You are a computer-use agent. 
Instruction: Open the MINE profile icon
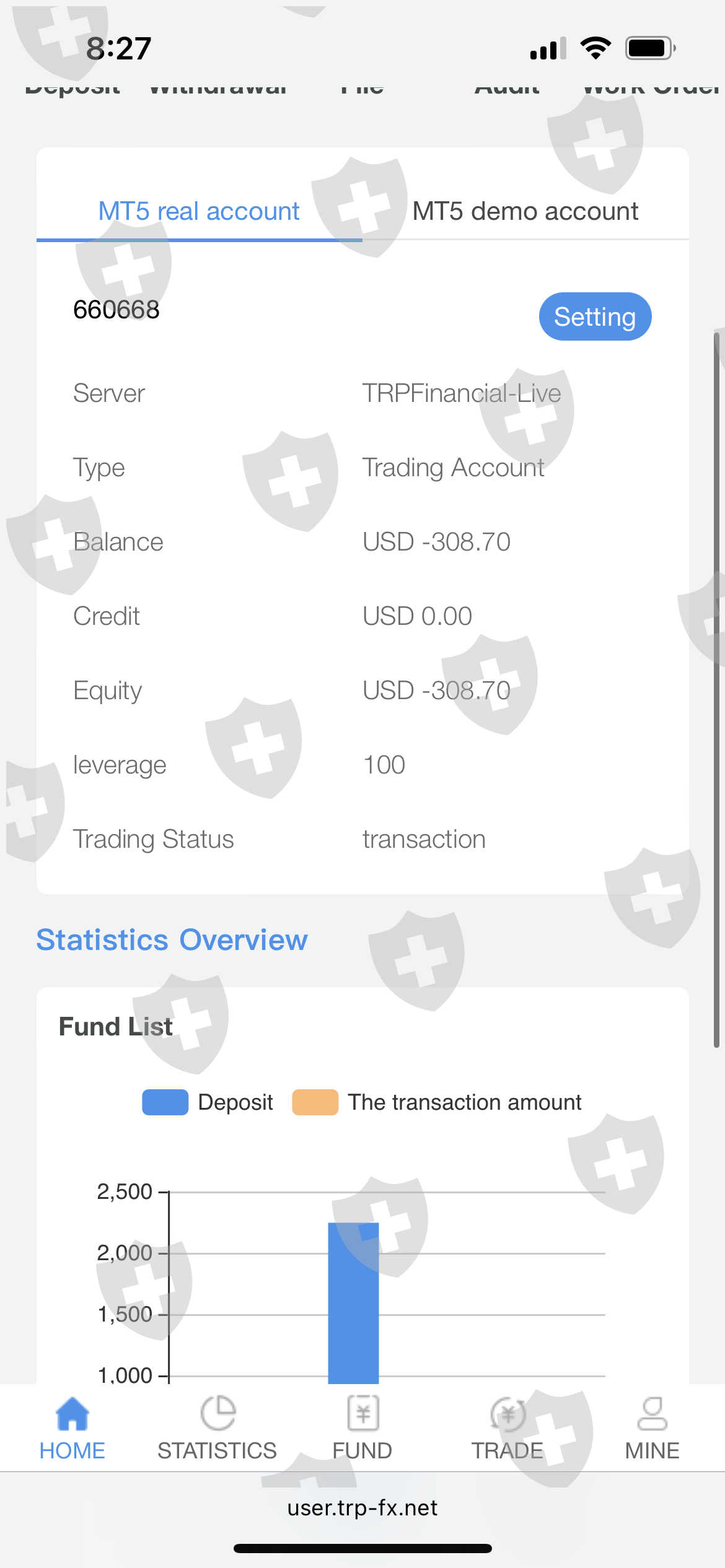tap(652, 1414)
